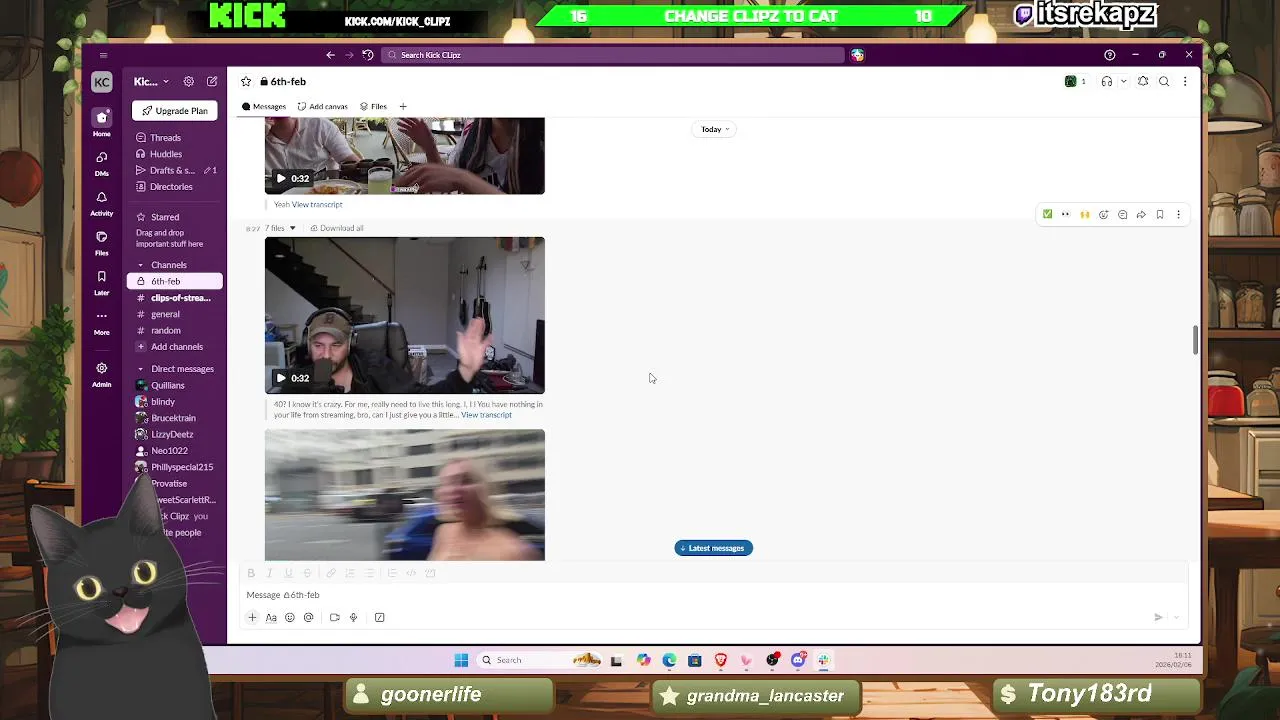Open Slack icon in Windows taskbar
The width and height of the screenshot is (1280, 720).
(823, 660)
